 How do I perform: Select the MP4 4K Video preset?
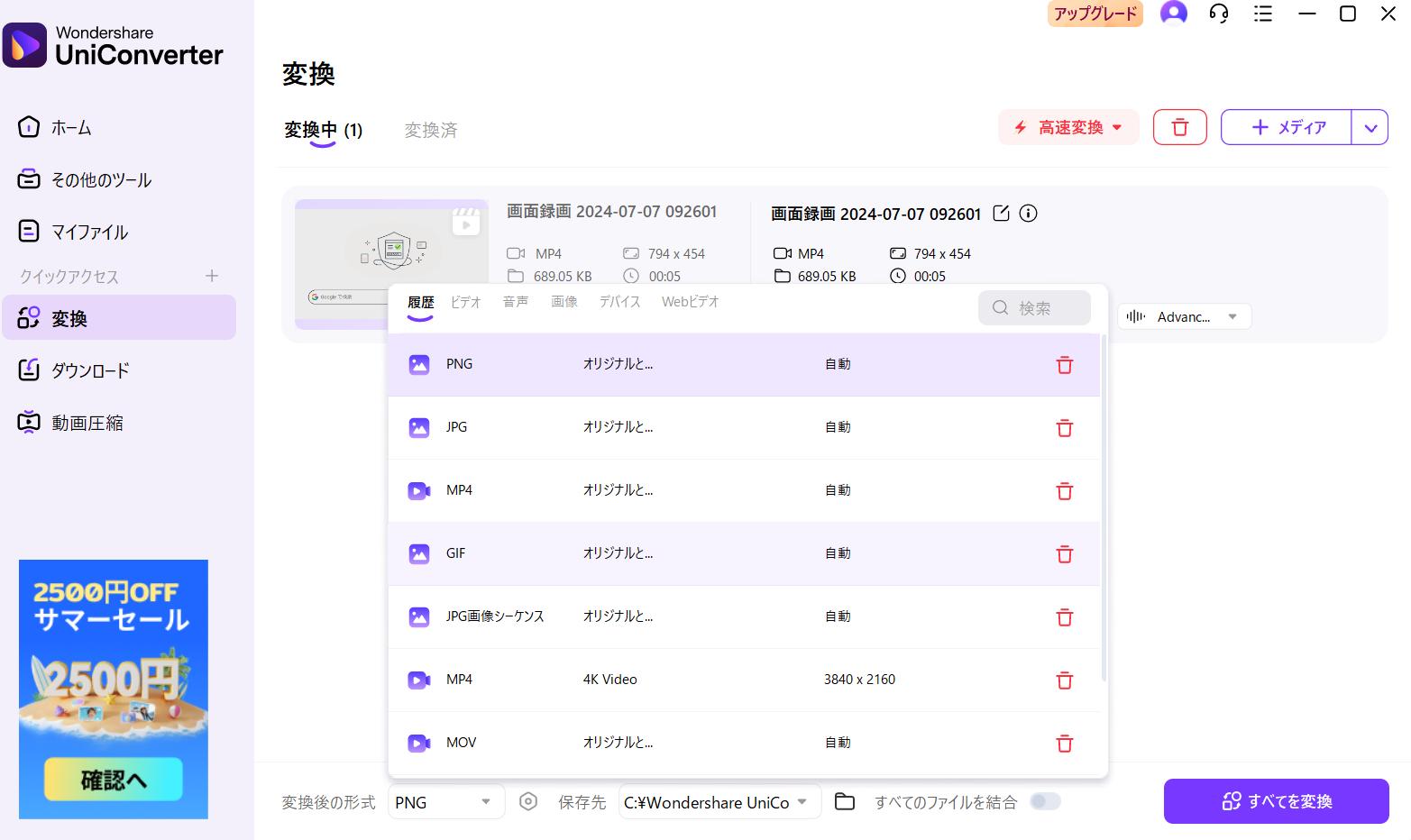[x=744, y=680]
